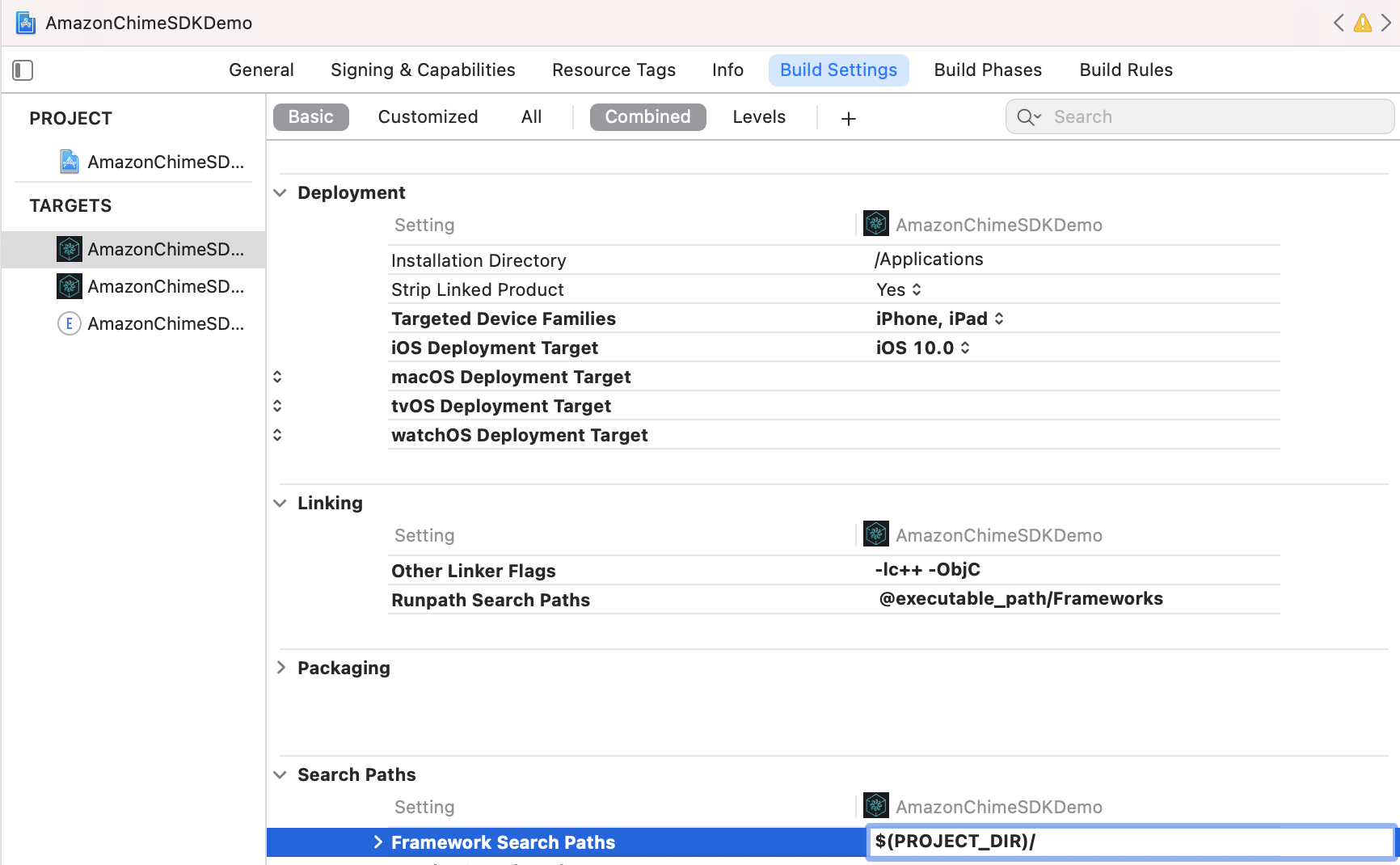Viewport: 1400px width, 865px height.
Task: Go to next issue with right chevron
Action: pyautogui.click(x=1386, y=23)
